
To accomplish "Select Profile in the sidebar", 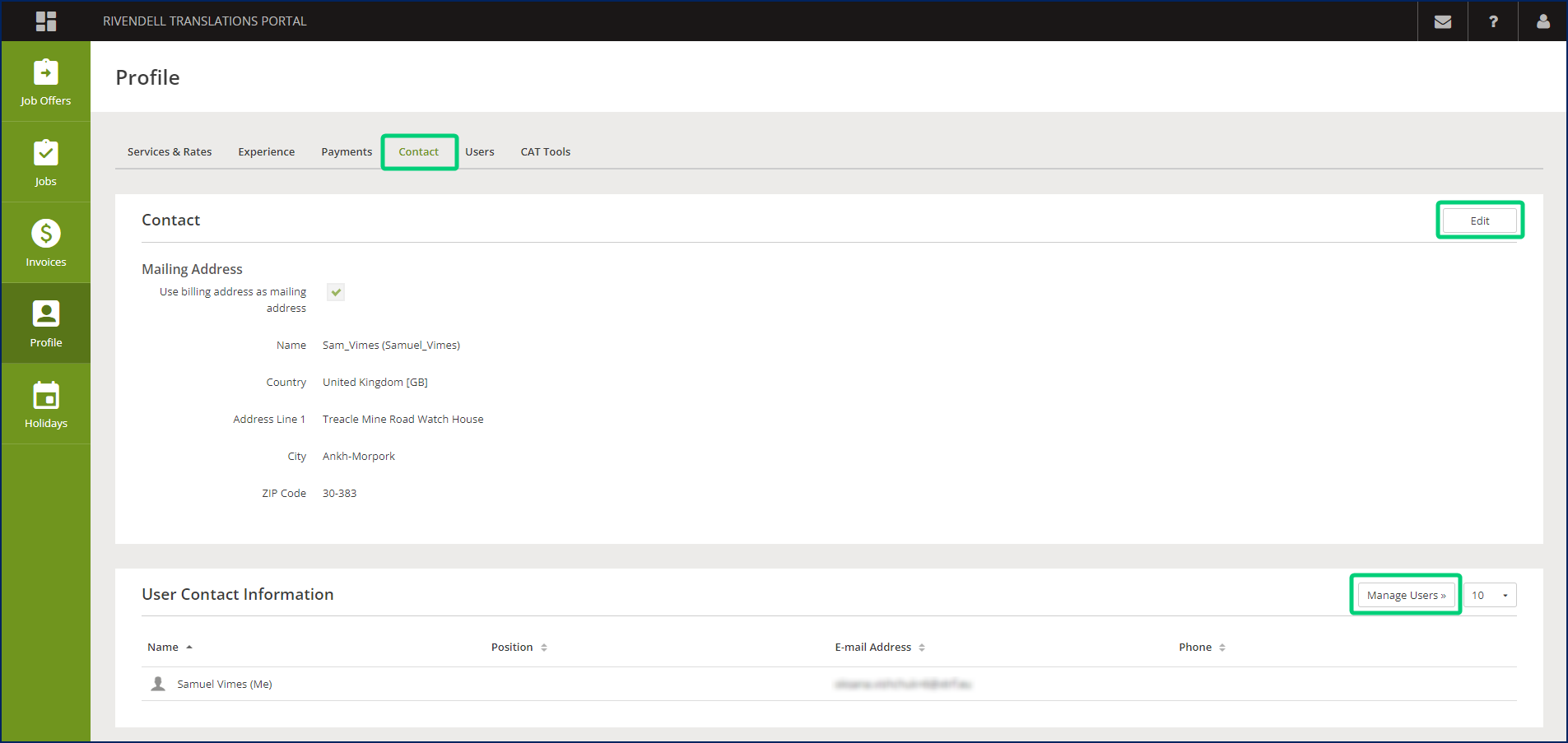I will (x=46, y=323).
